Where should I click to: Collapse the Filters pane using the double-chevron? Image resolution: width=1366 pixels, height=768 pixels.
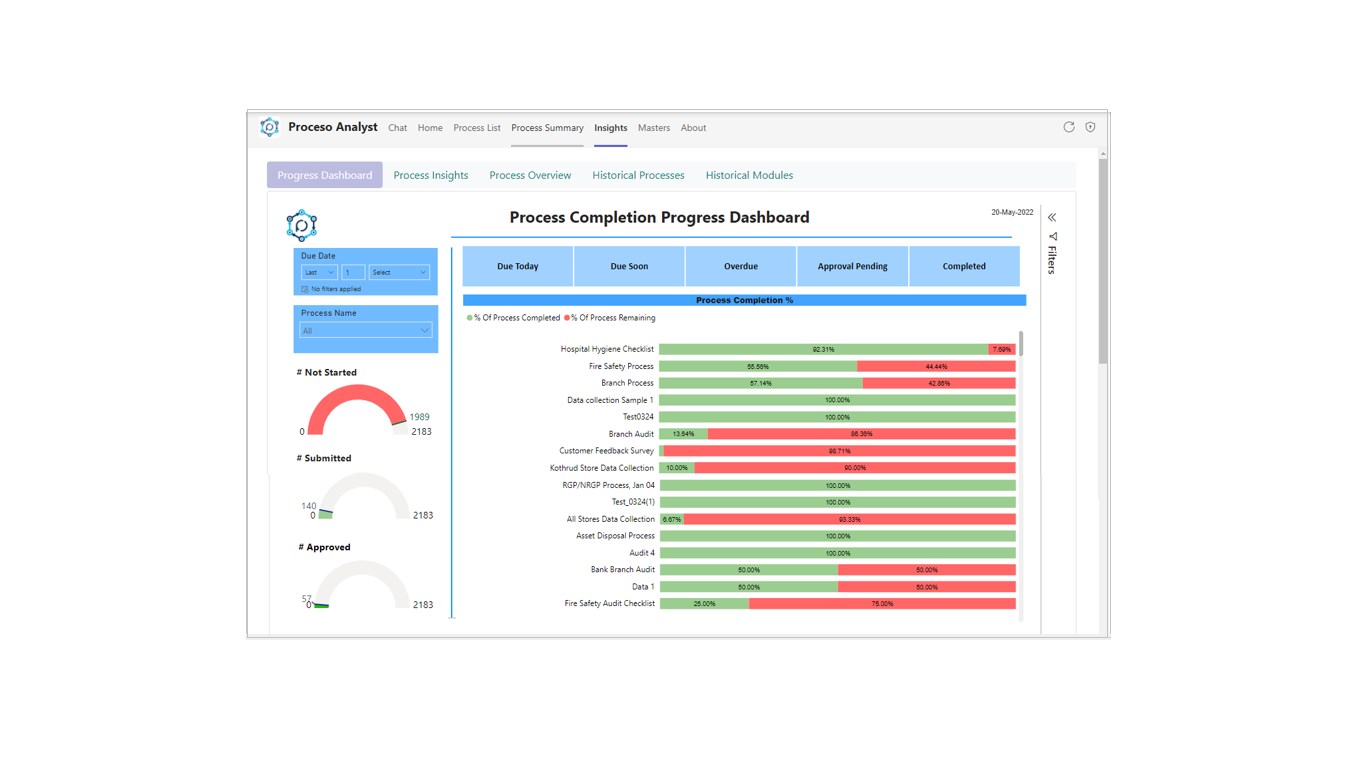1052,217
